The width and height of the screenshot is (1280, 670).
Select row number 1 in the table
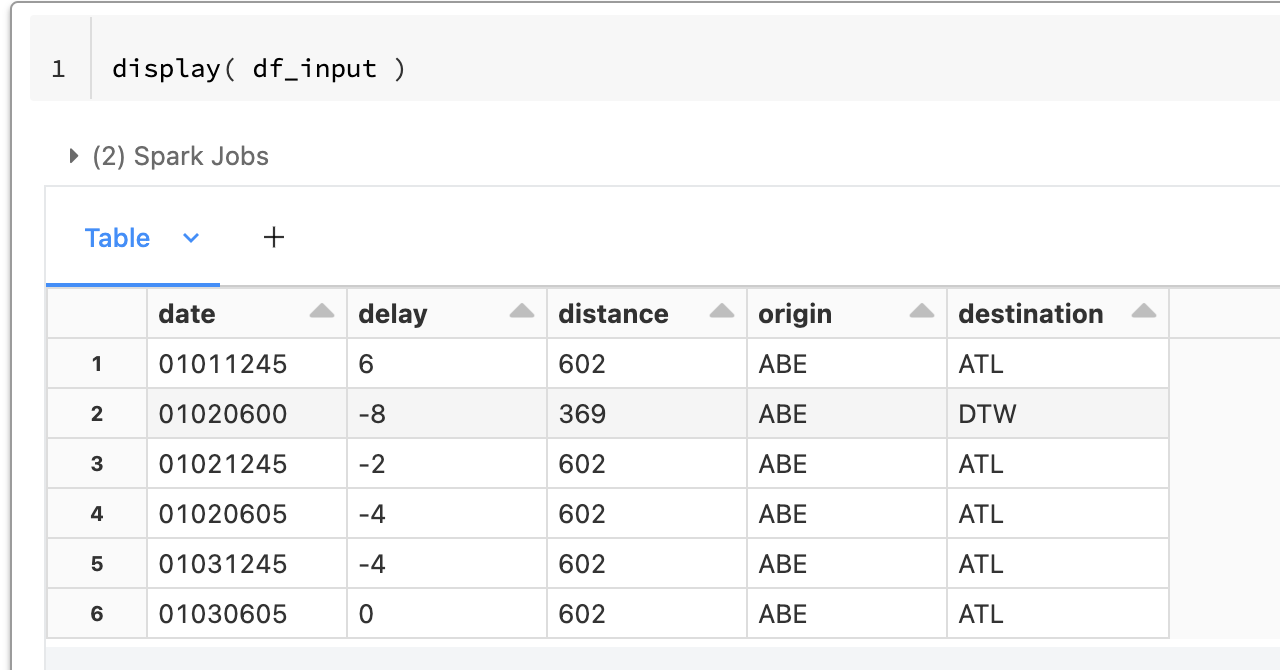click(x=97, y=364)
